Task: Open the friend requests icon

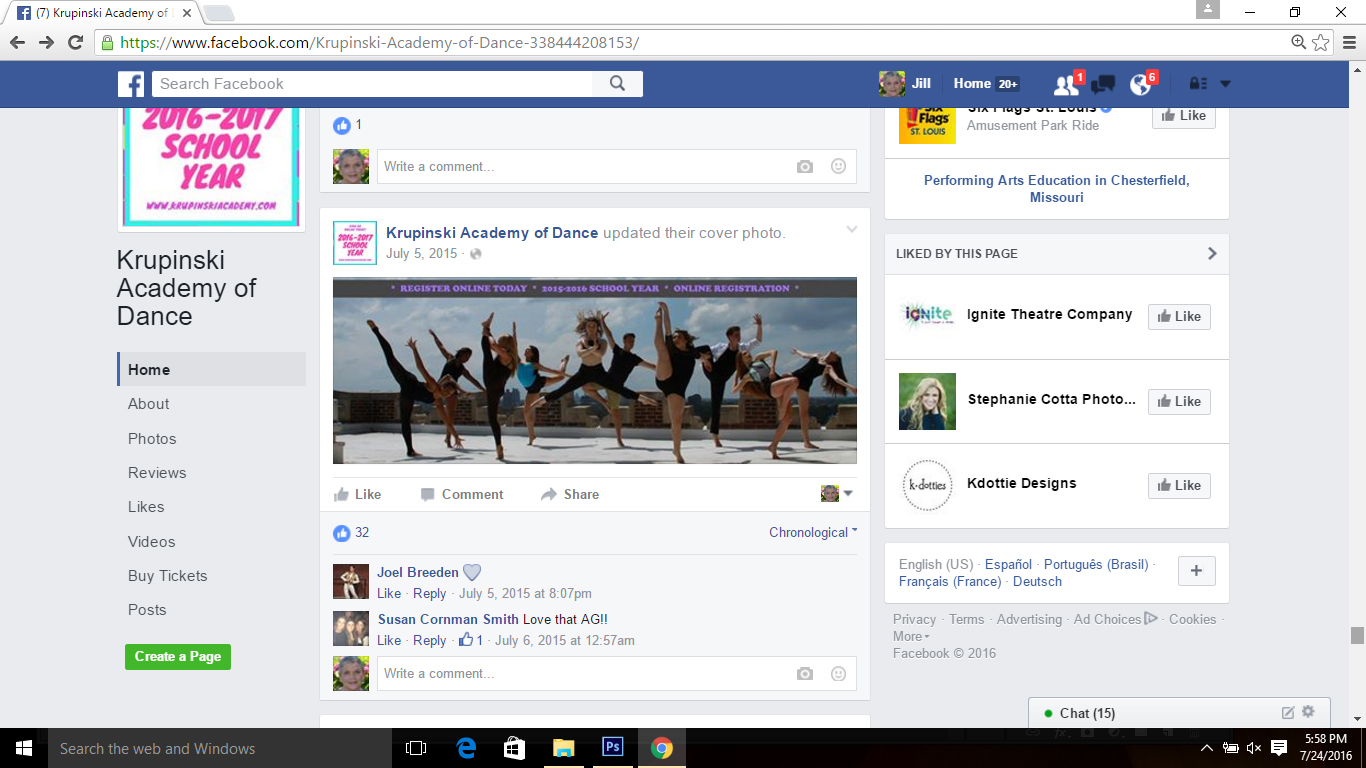Action: pos(1066,84)
